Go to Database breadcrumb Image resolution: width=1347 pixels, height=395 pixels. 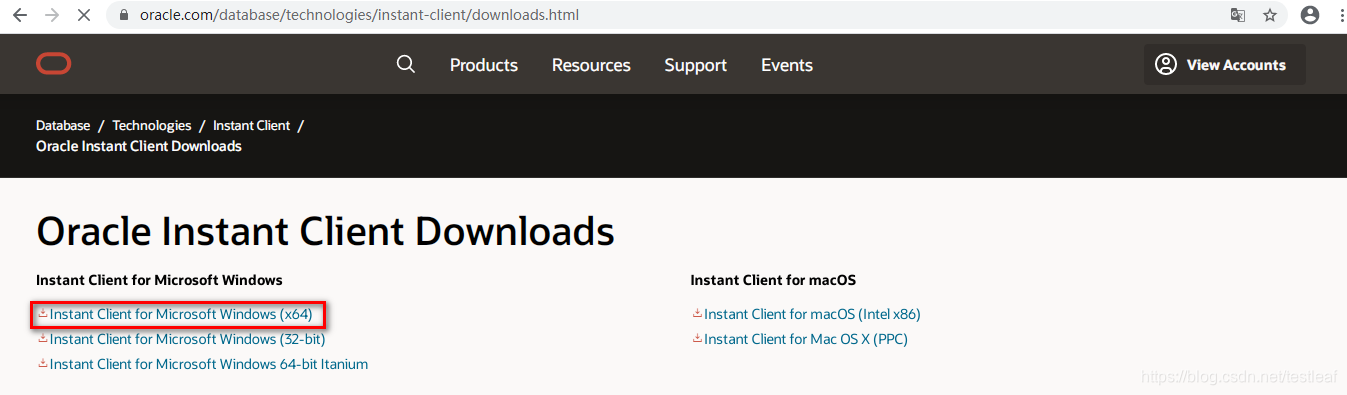click(x=63, y=125)
